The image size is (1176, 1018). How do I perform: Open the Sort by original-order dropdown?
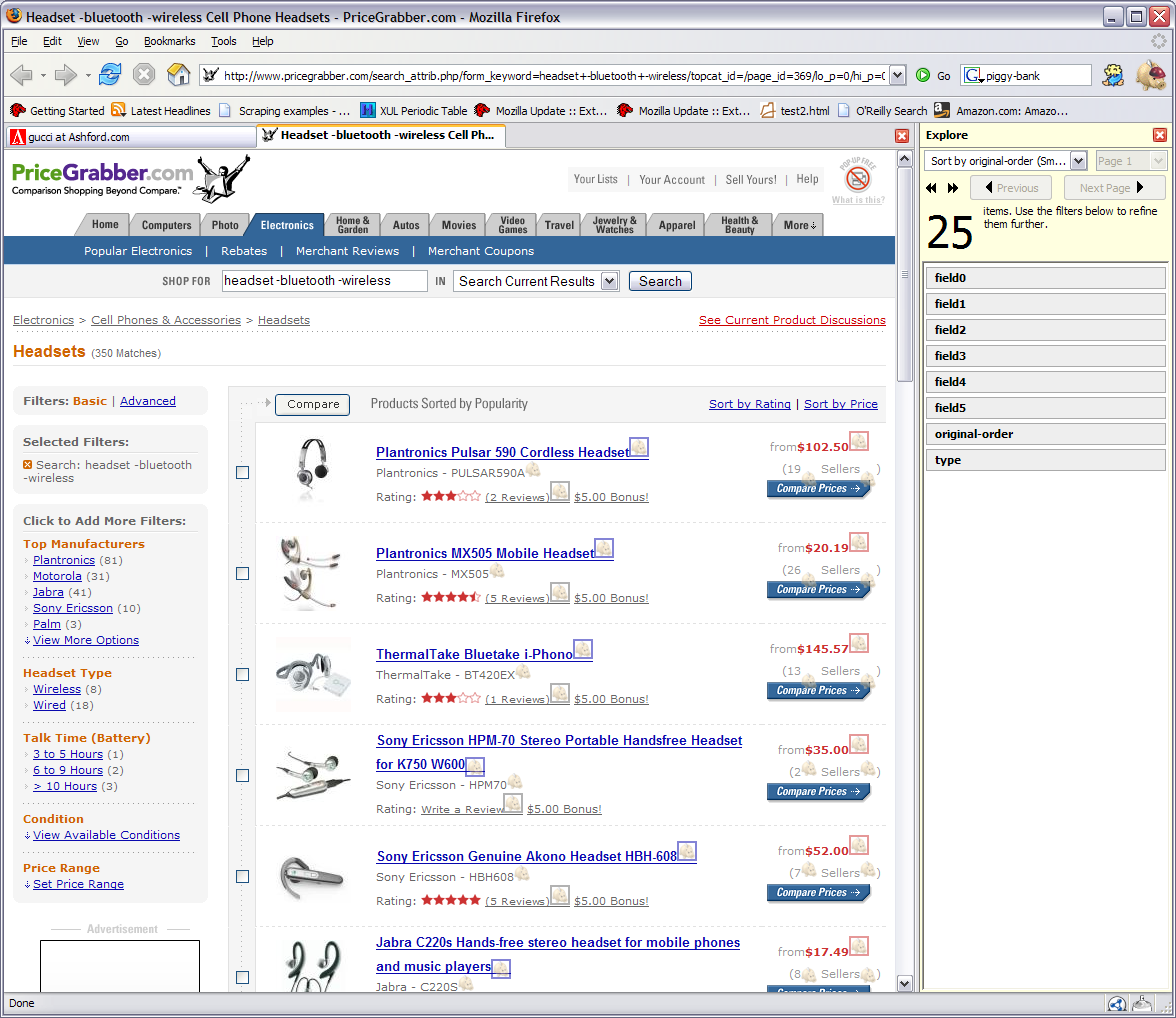[x=1078, y=161]
